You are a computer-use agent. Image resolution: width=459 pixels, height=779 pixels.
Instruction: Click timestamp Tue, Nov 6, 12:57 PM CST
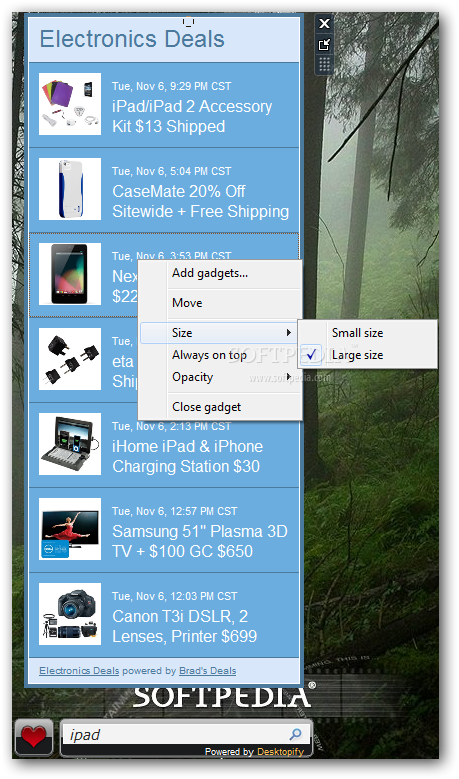pos(174,511)
